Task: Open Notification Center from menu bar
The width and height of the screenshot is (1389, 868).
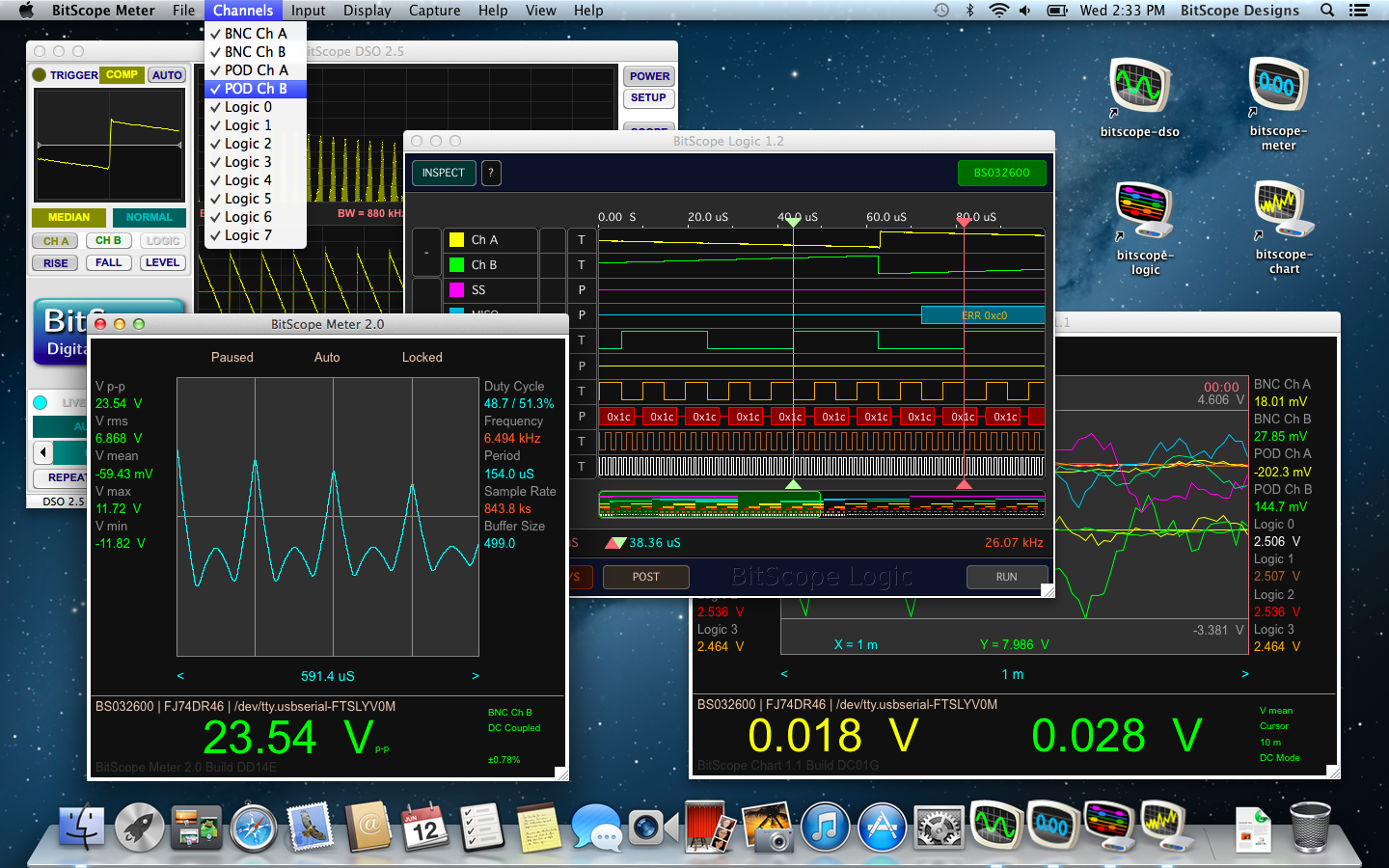Action: (1359, 11)
